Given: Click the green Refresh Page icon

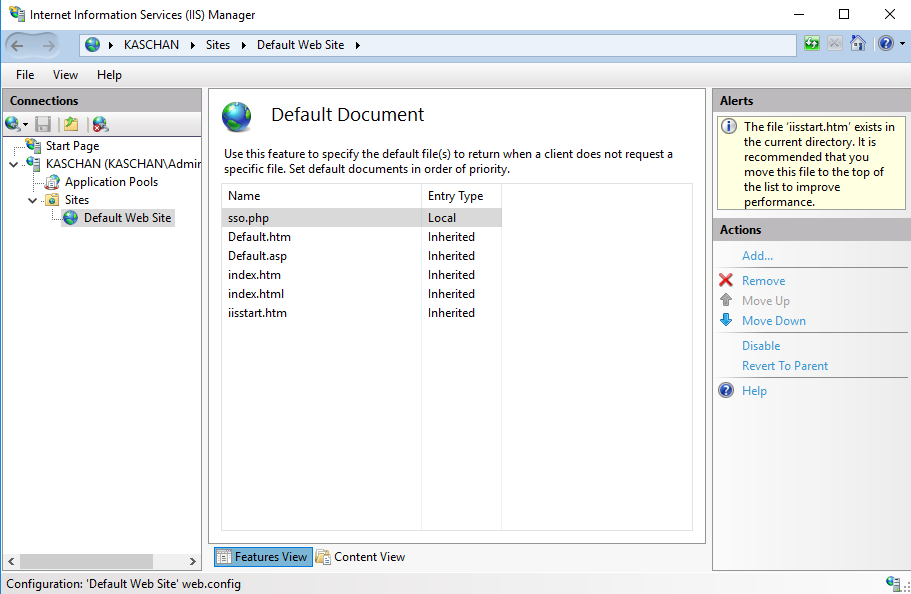Looking at the screenshot, I should [x=812, y=44].
